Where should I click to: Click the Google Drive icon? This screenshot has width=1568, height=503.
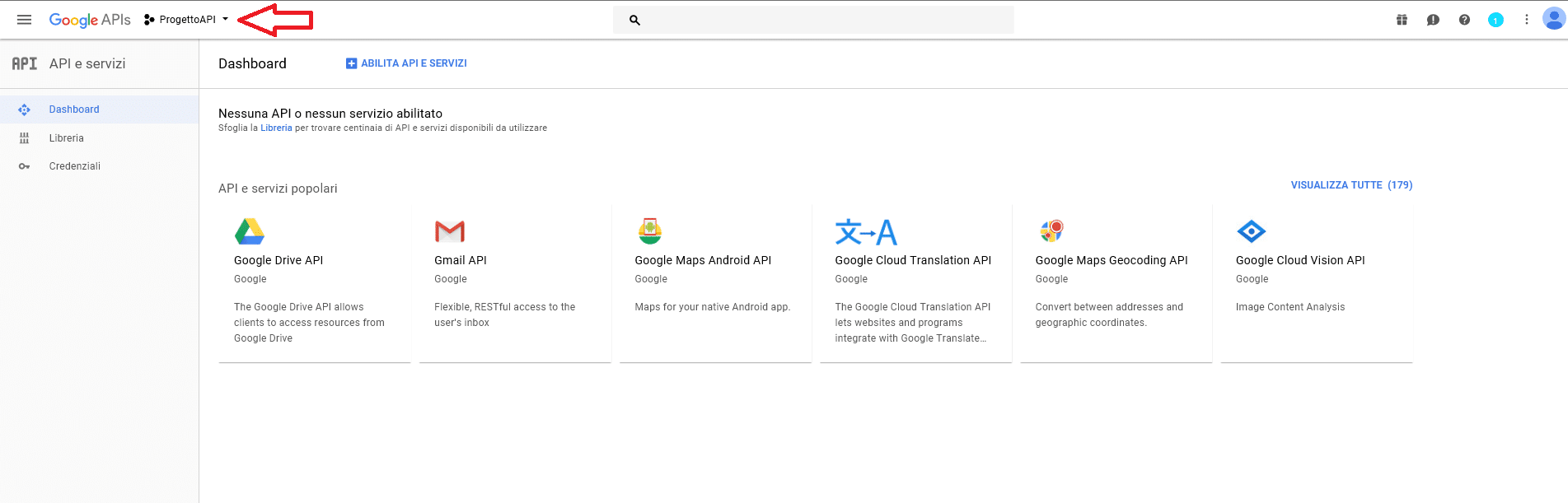pyautogui.click(x=250, y=232)
